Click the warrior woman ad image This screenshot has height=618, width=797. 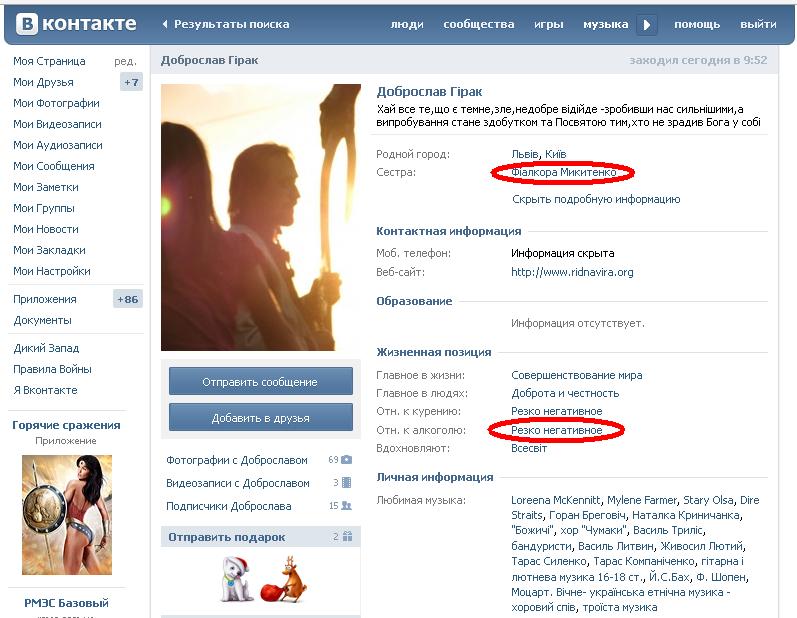click(67, 515)
